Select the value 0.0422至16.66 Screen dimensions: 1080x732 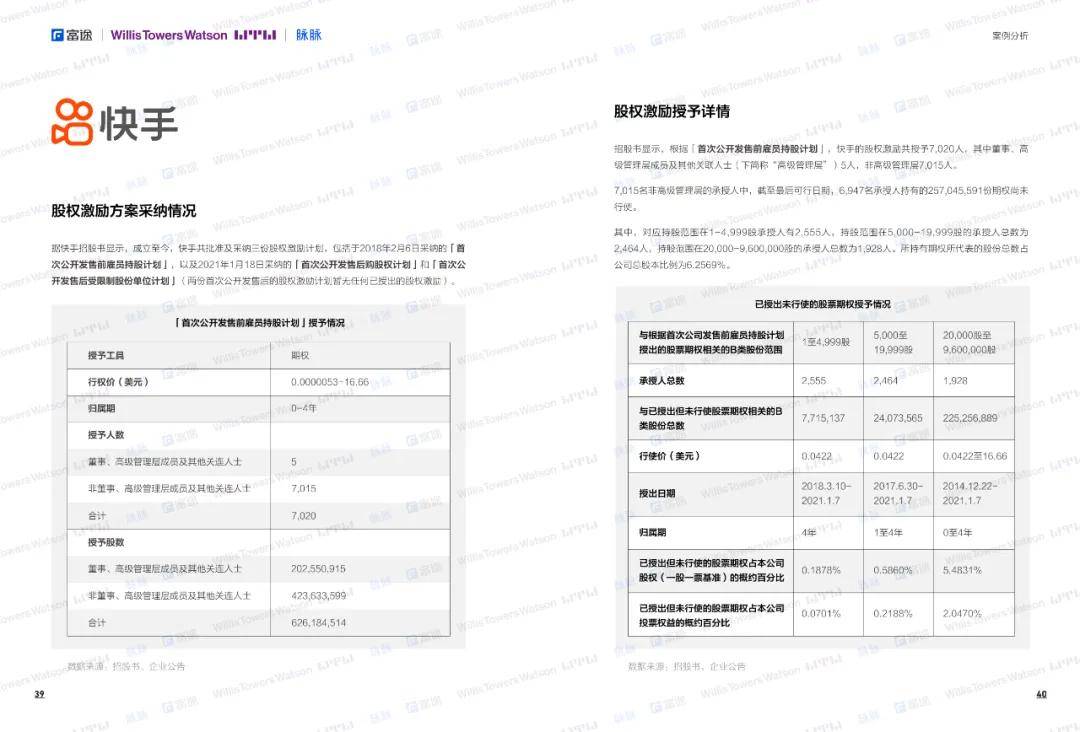tap(975, 456)
